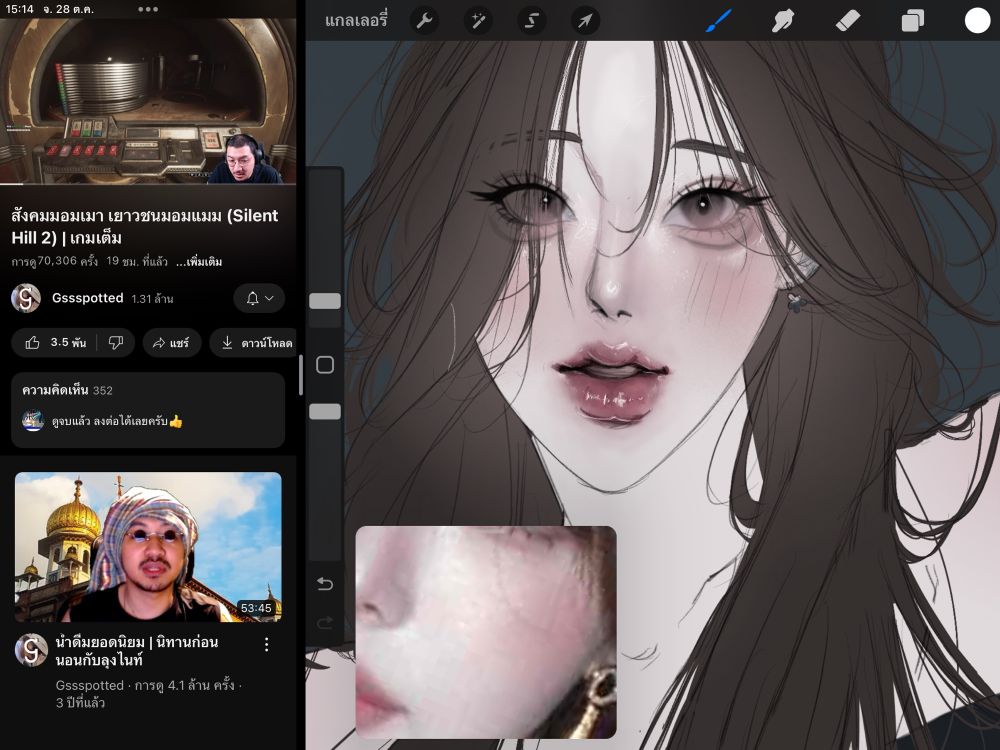
Task: Open the white active color swatch
Action: tap(976, 21)
